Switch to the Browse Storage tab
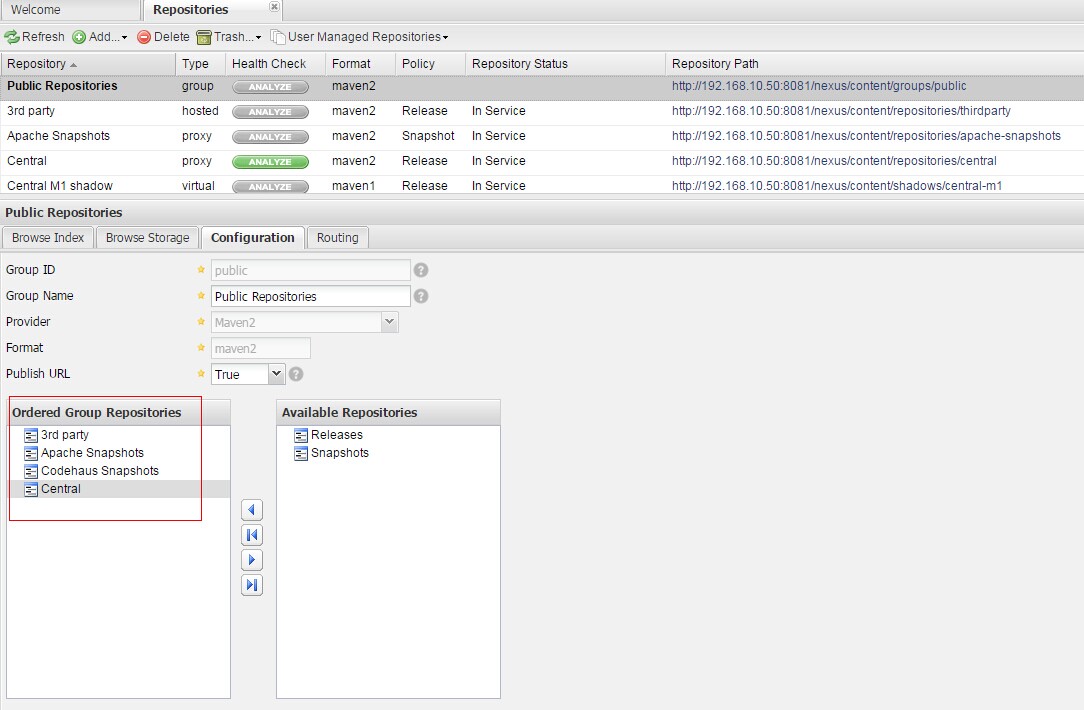The width and height of the screenshot is (1084, 710). pyautogui.click(x=147, y=238)
